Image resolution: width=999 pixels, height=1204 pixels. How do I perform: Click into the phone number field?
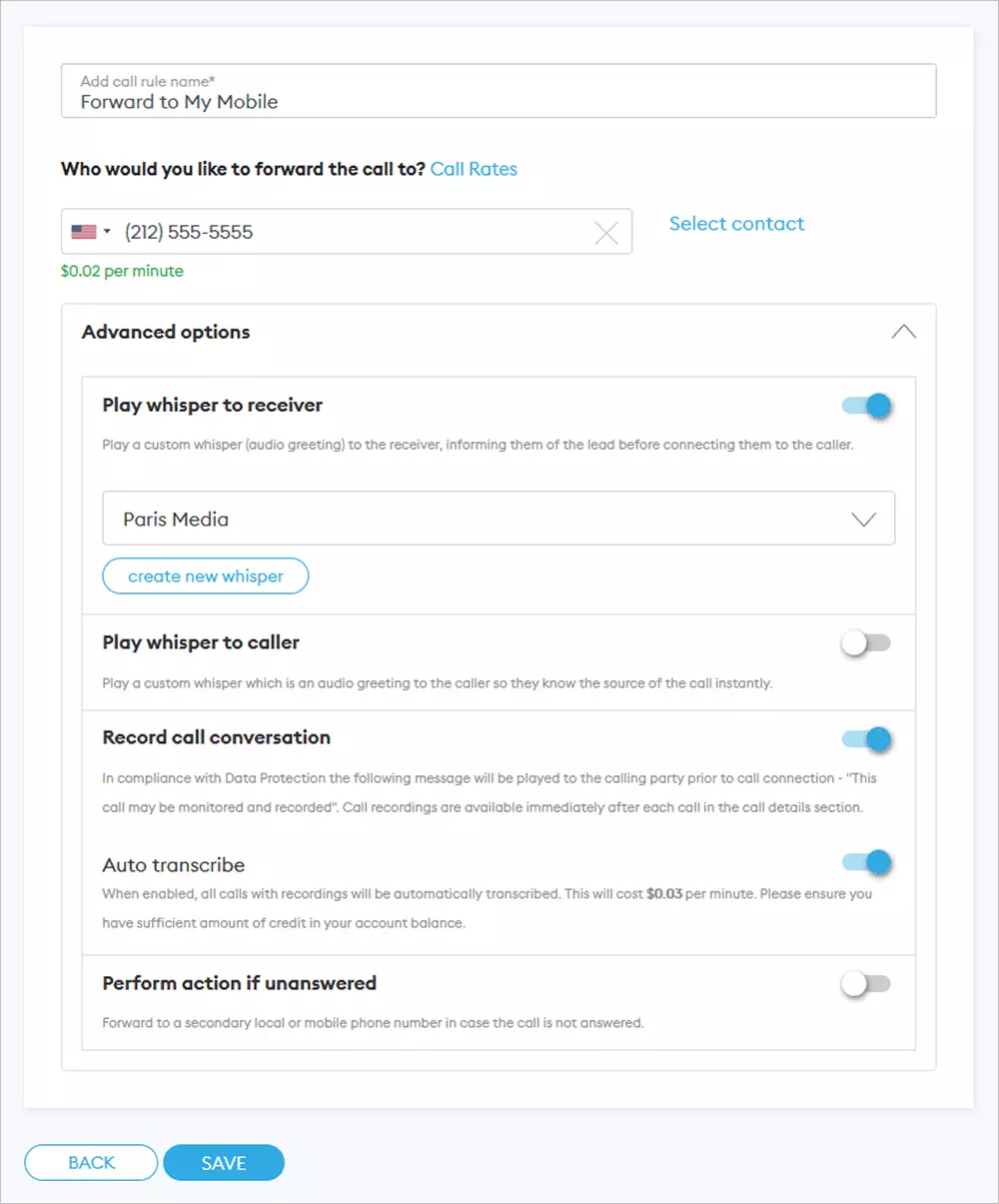pyautogui.click(x=350, y=232)
